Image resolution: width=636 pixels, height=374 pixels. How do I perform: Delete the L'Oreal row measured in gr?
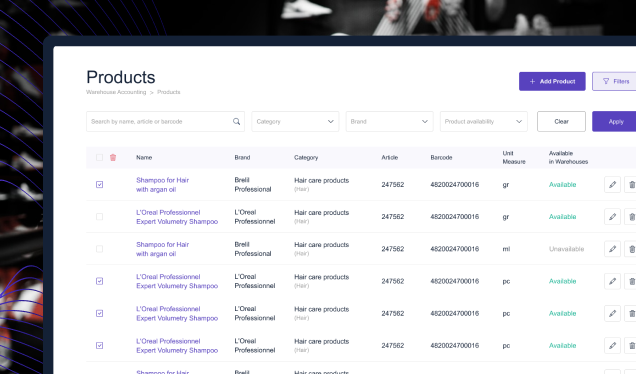(x=631, y=217)
